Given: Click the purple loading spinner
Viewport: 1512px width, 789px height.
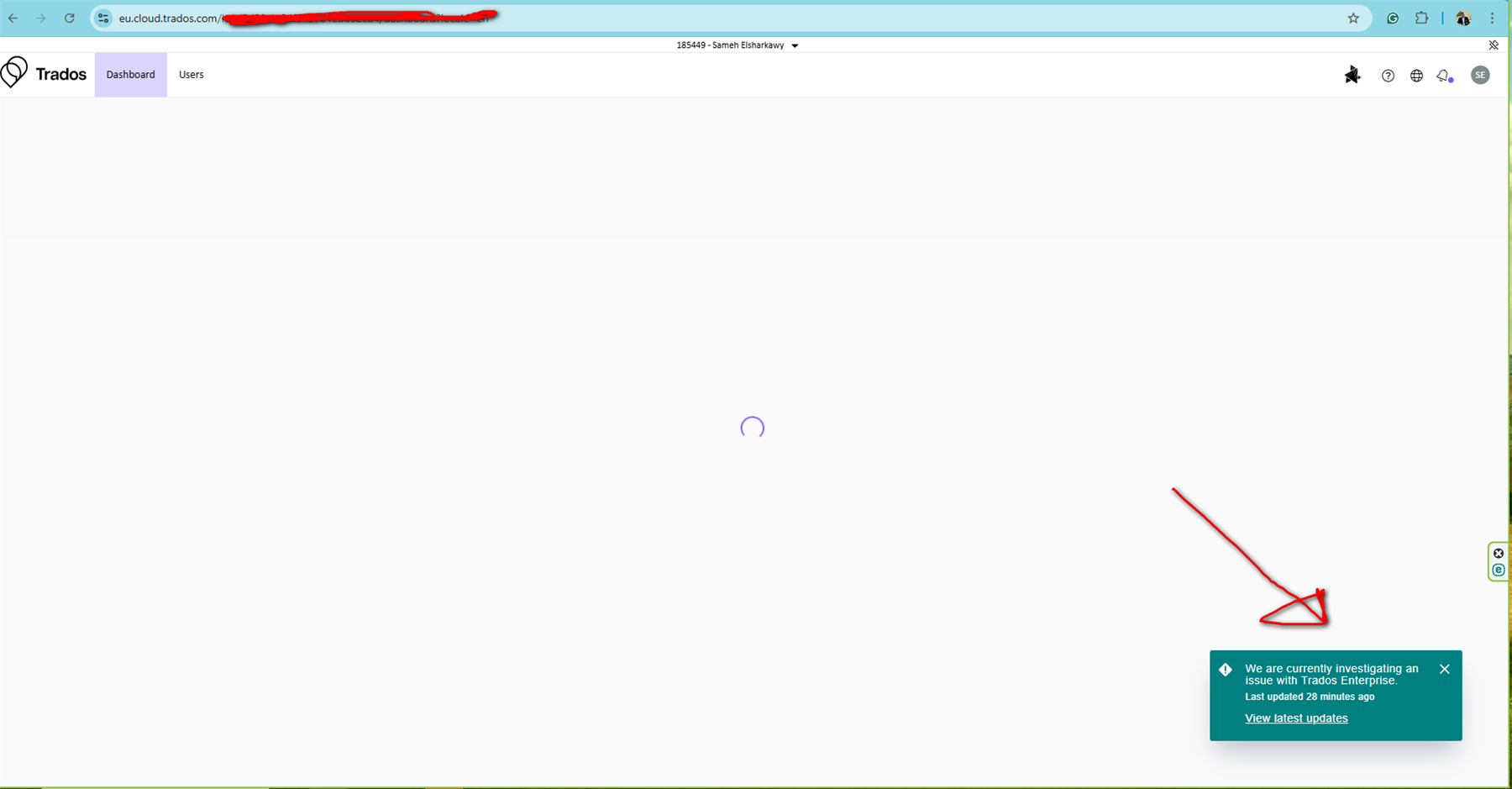Looking at the screenshot, I should [x=753, y=427].
